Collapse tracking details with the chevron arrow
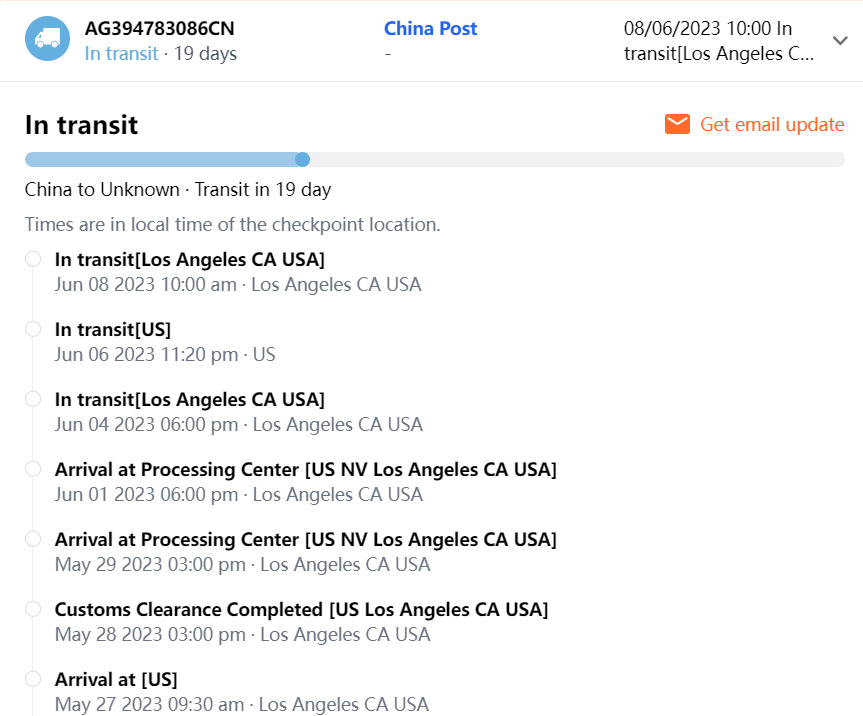Screen dimensions: 863x716 tap(840, 40)
